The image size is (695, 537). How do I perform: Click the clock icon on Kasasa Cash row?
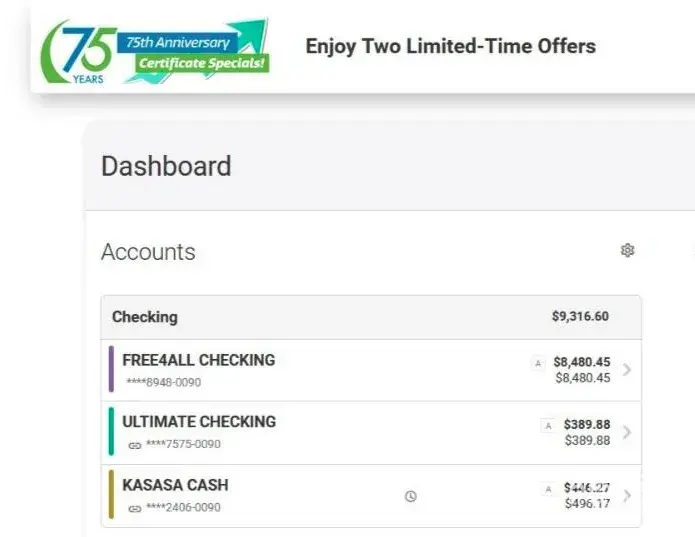[410, 496]
